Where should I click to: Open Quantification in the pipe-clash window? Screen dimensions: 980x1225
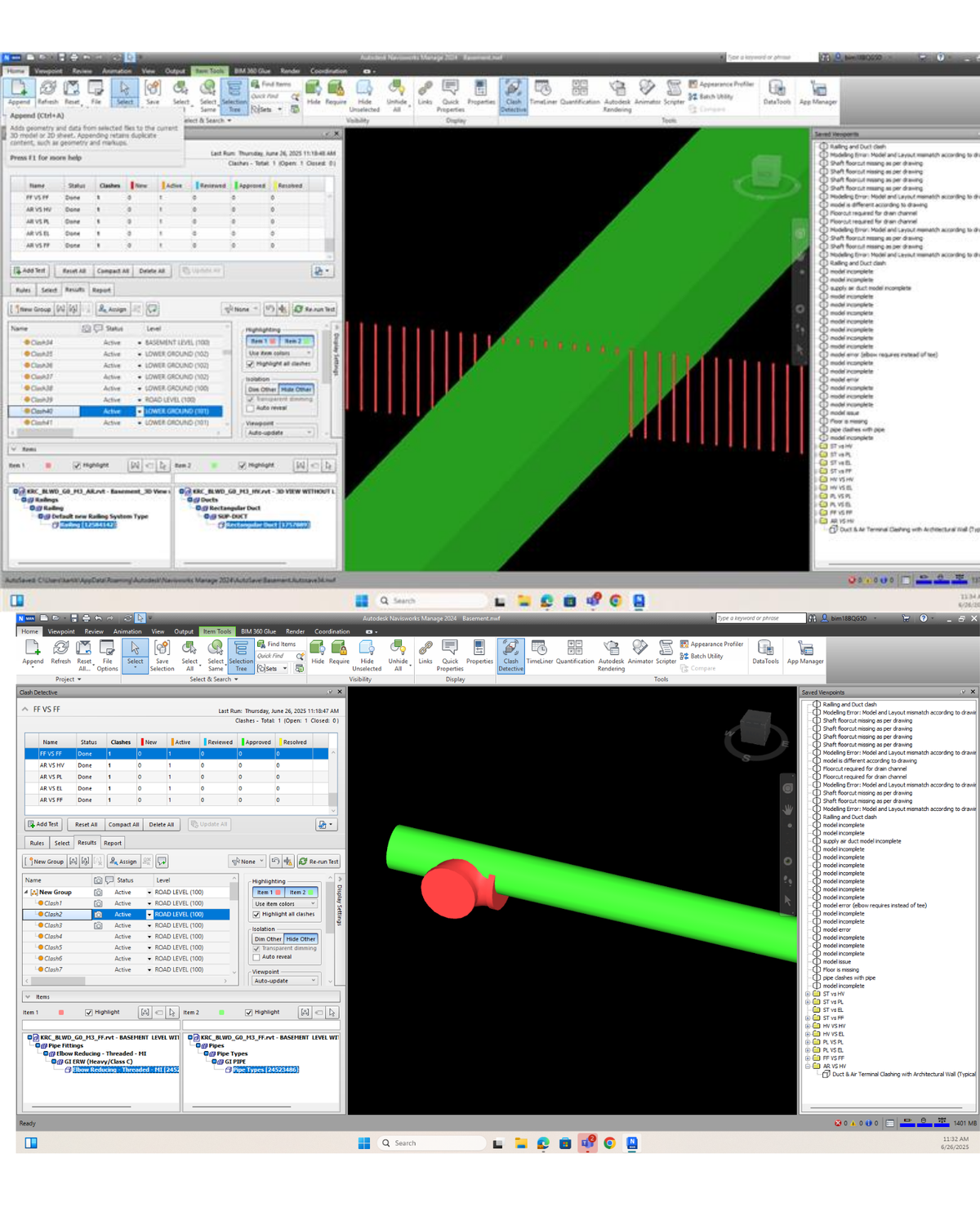(575, 653)
